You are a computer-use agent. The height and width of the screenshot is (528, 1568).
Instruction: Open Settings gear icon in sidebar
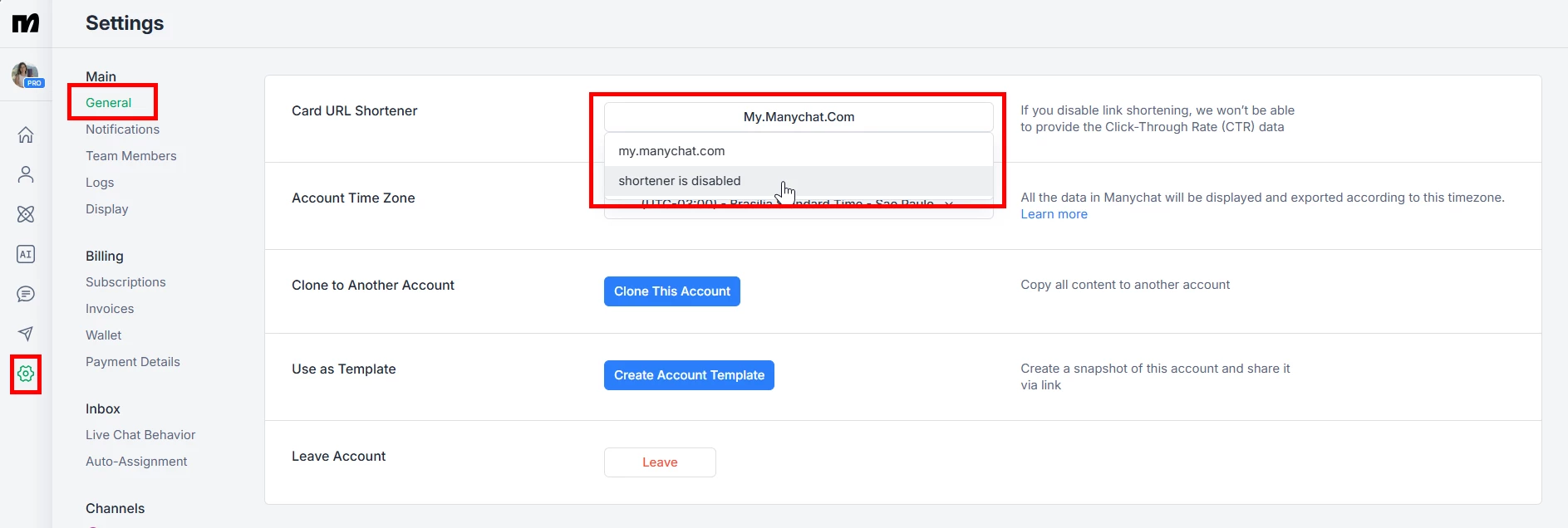click(26, 374)
